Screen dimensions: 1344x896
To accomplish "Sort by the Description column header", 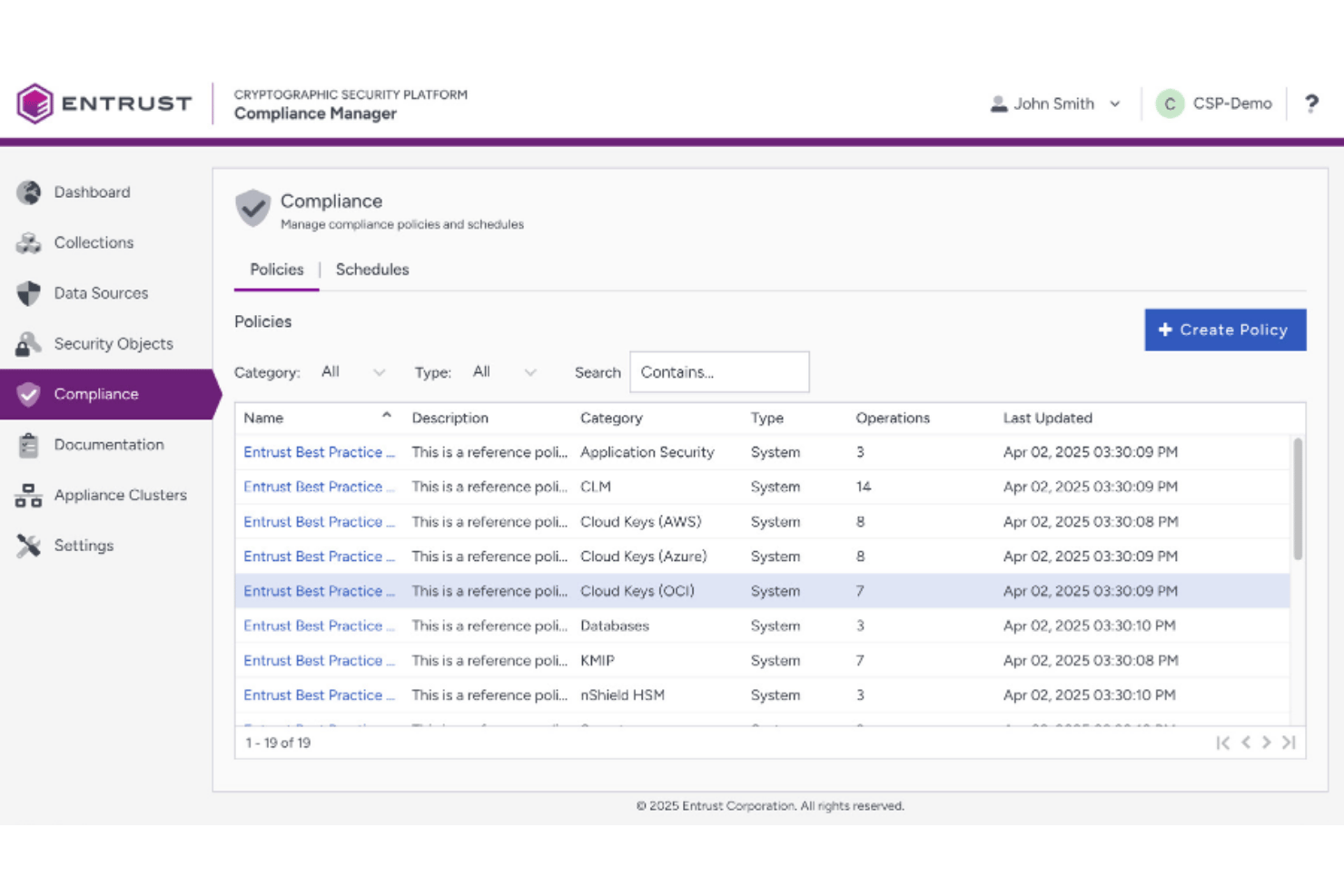I will pyautogui.click(x=450, y=418).
